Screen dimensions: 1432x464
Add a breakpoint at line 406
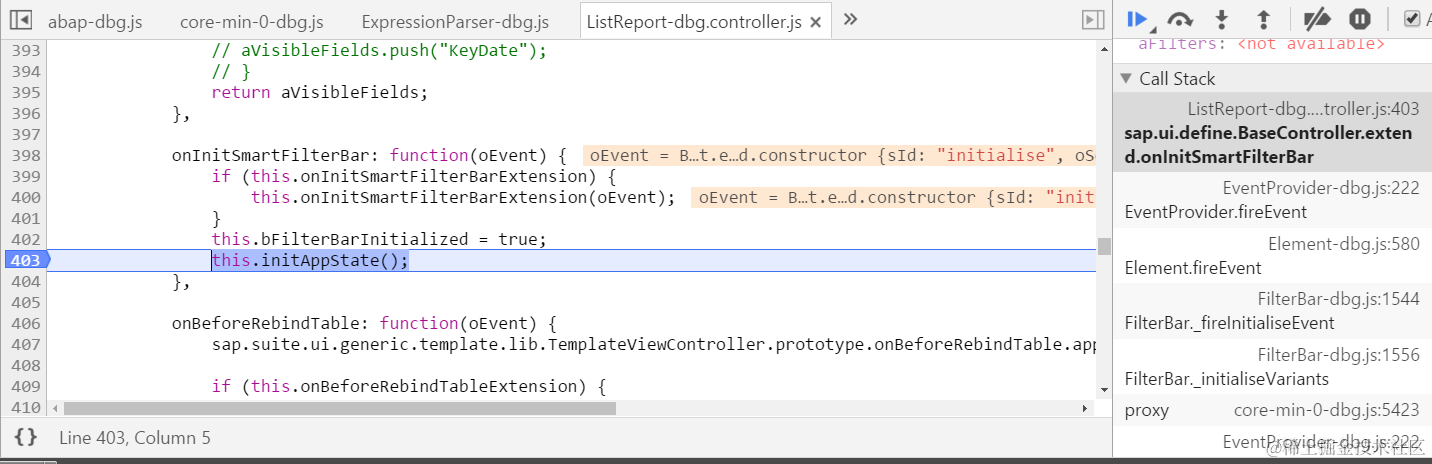pyautogui.click(x=25, y=323)
